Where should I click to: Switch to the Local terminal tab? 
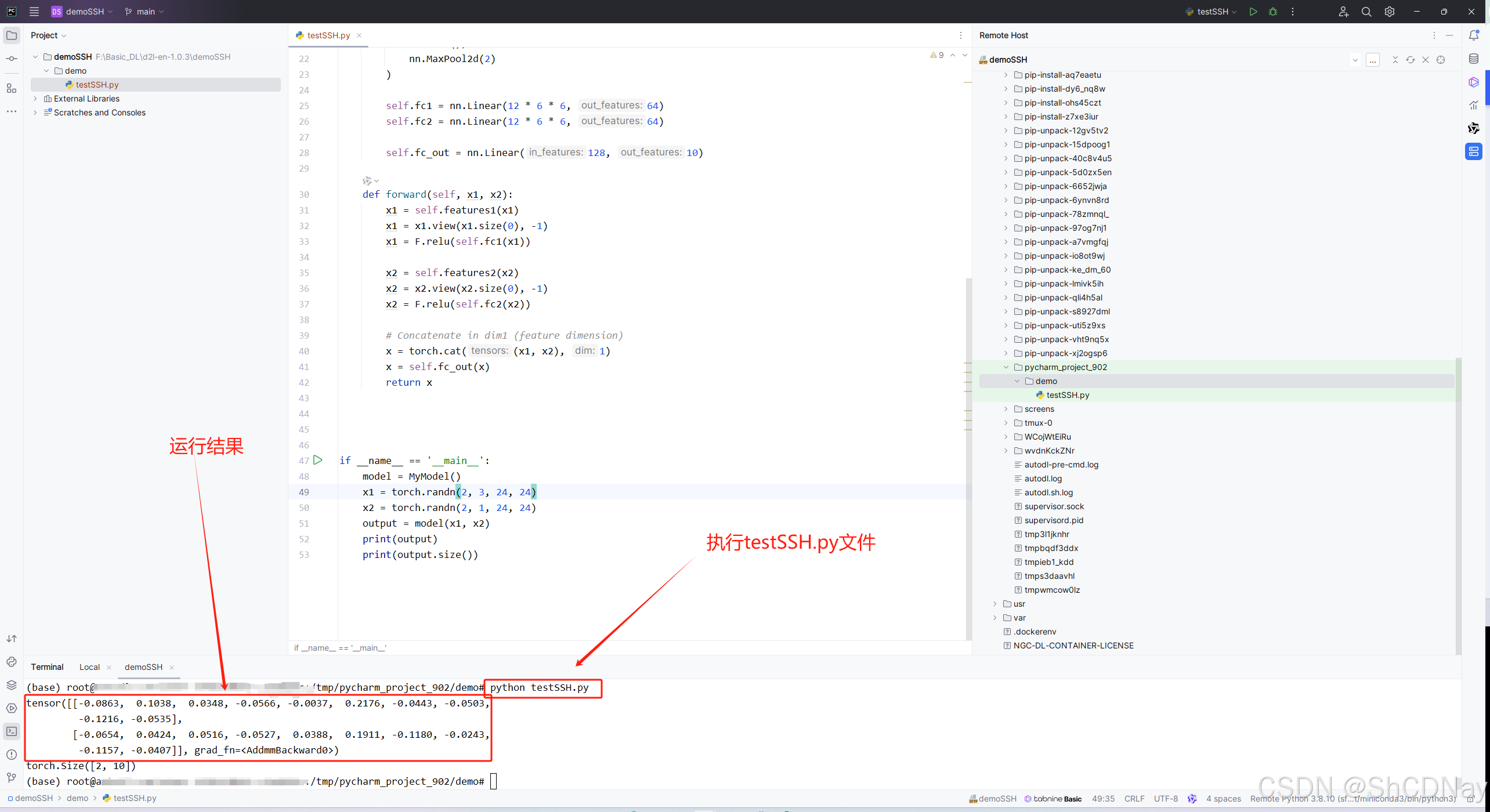[89, 667]
